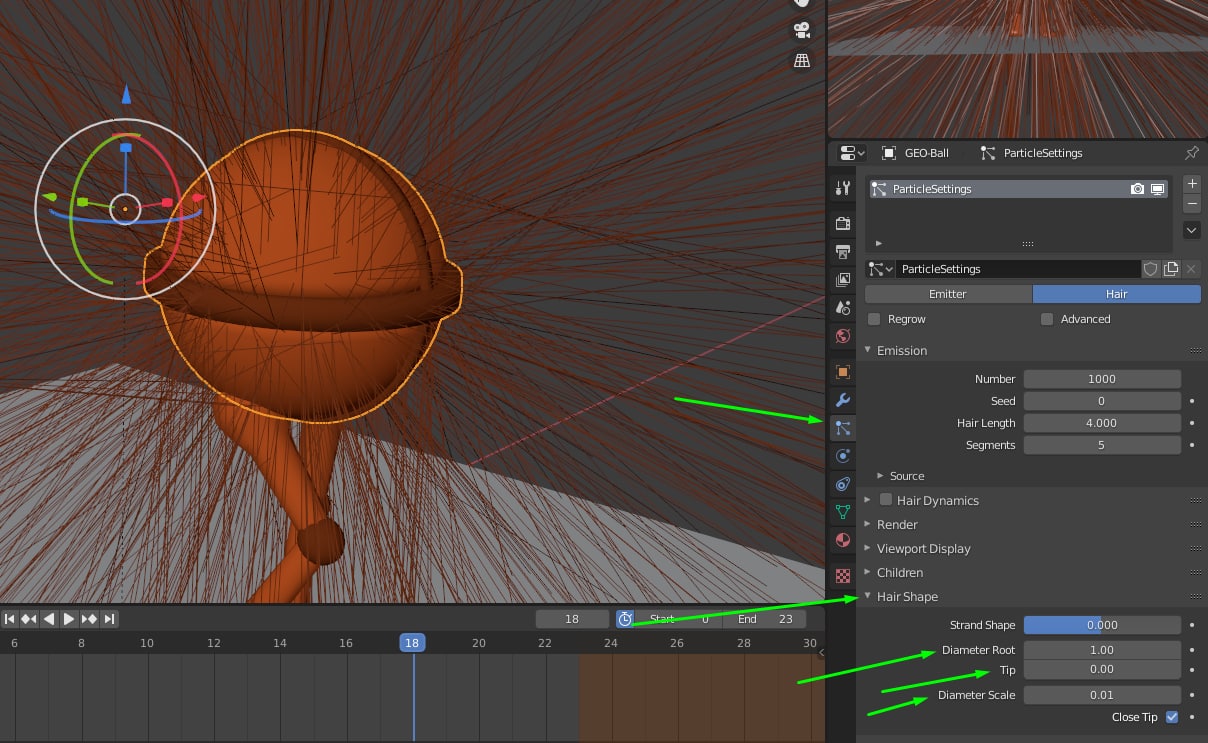Browse particle settings datablock dropdown
Image resolution: width=1208 pixels, height=743 pixels.
(x=880, y=269)
